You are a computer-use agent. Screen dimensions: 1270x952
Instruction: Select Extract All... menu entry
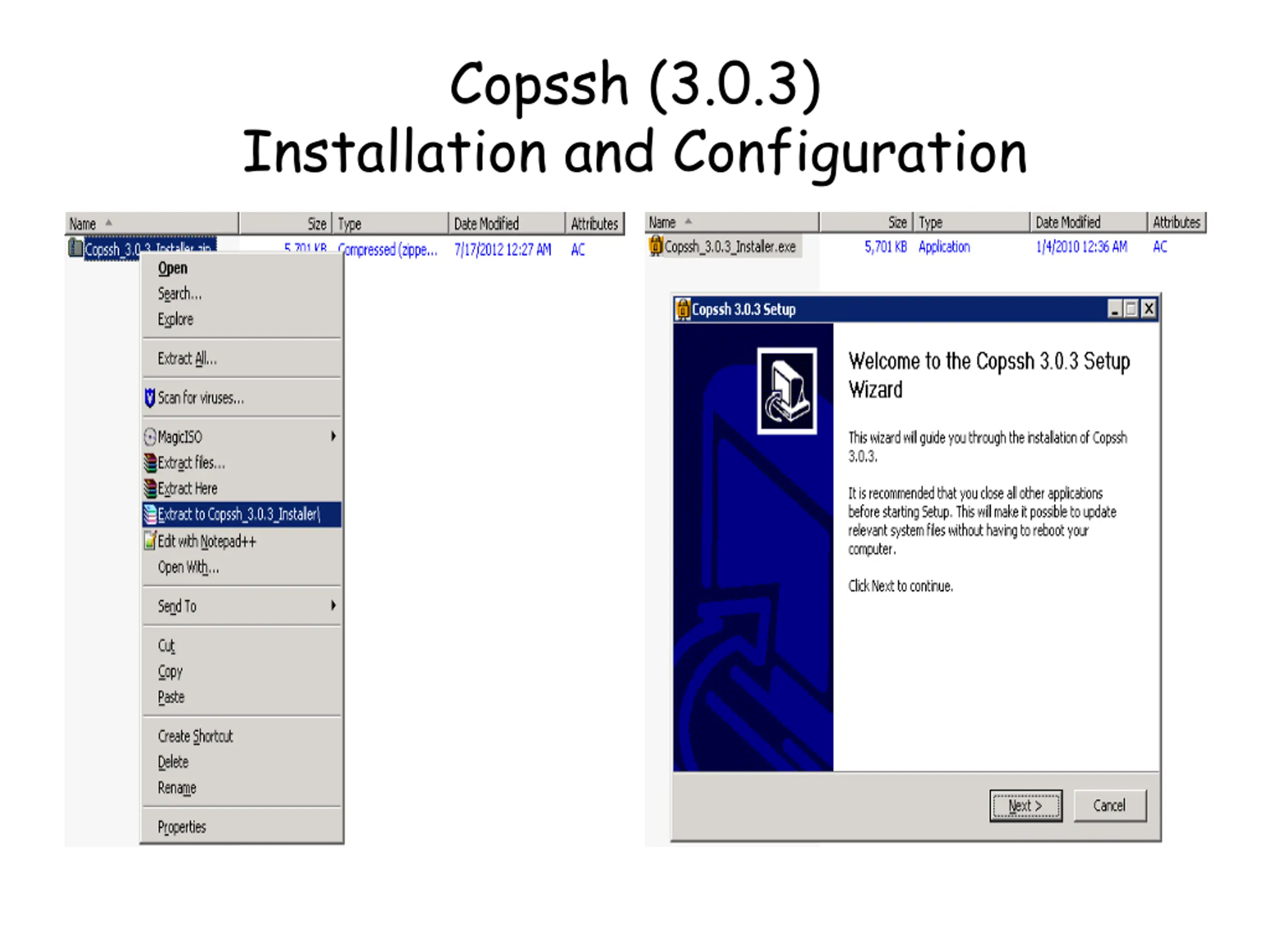coord(241,358)
